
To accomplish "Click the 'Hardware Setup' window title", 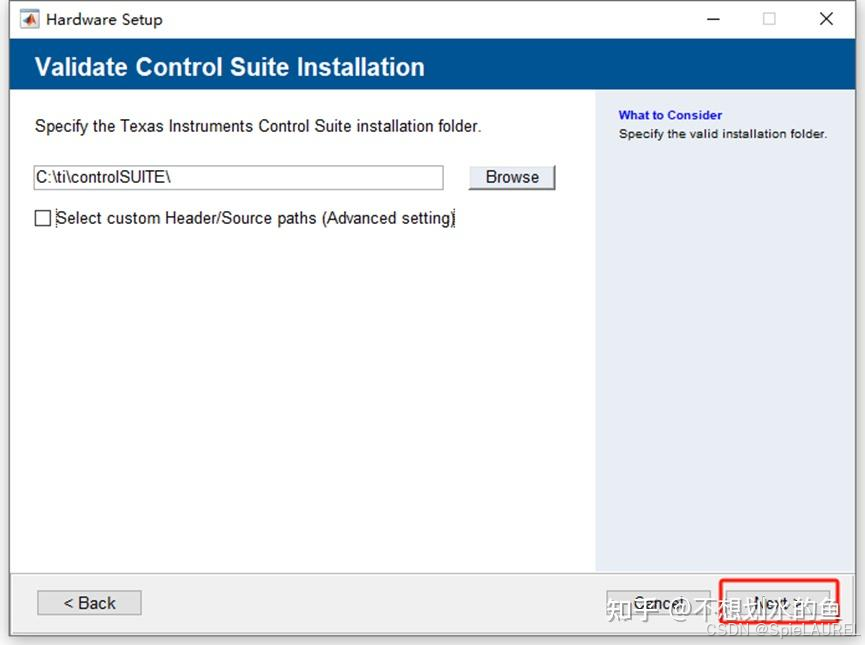I will pos(104,19).
